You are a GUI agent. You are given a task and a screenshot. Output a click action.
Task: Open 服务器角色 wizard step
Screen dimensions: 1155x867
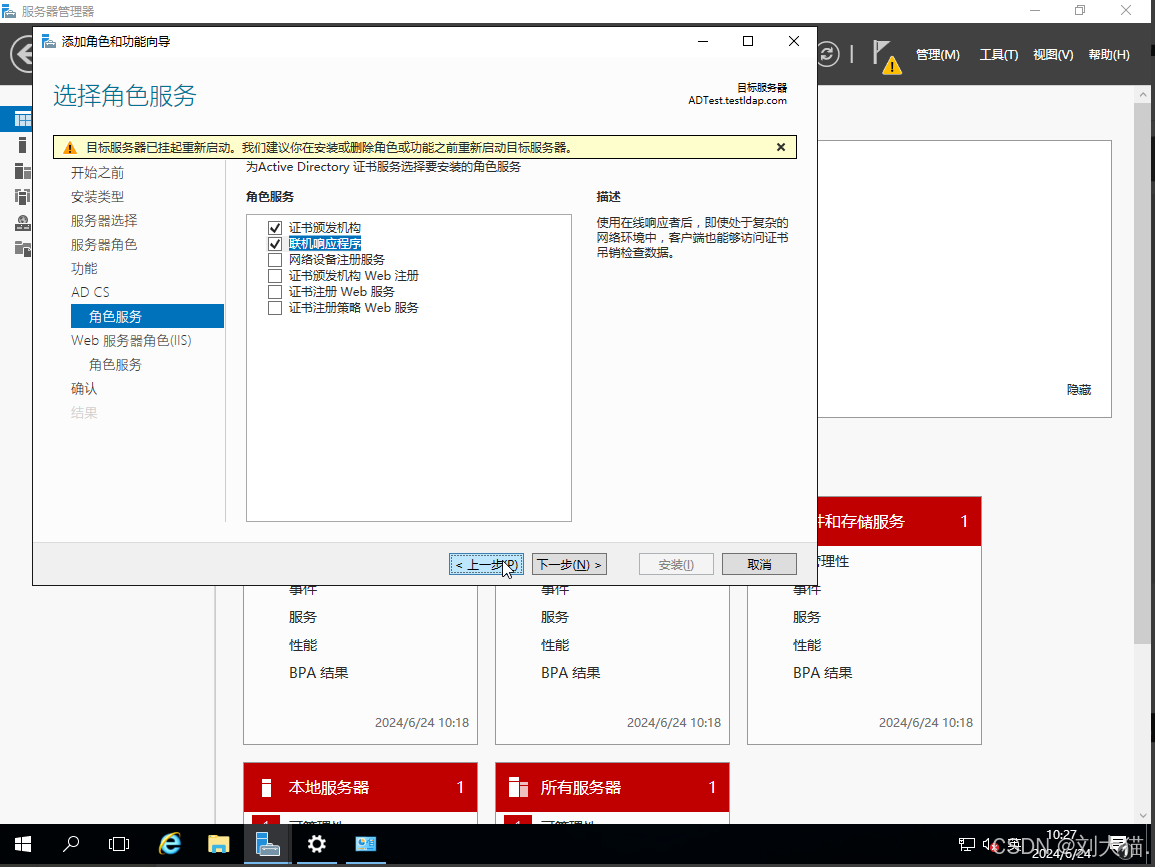point(104,245)
